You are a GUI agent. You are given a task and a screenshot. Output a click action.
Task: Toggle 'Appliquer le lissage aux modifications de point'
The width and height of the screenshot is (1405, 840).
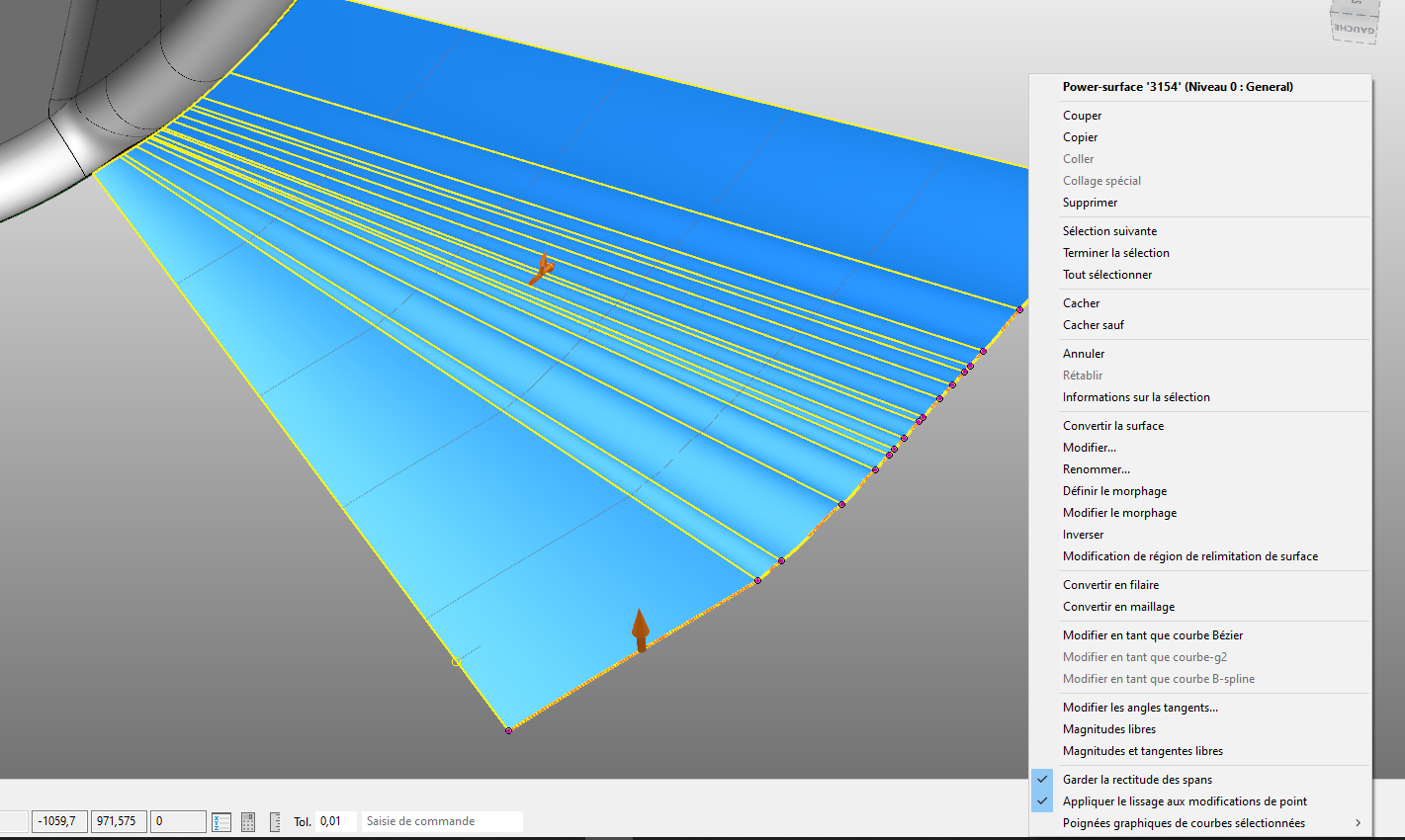pos(1200,801)
